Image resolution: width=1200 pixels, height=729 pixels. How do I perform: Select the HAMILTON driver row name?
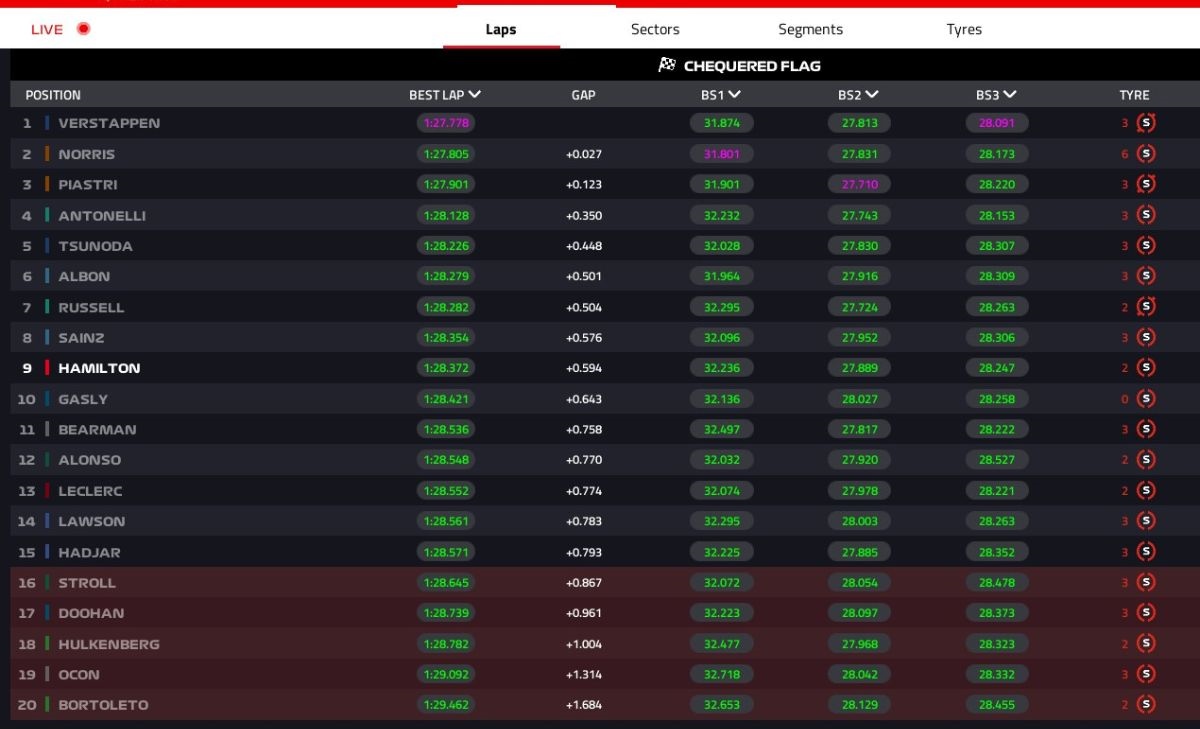pos(99,368)
